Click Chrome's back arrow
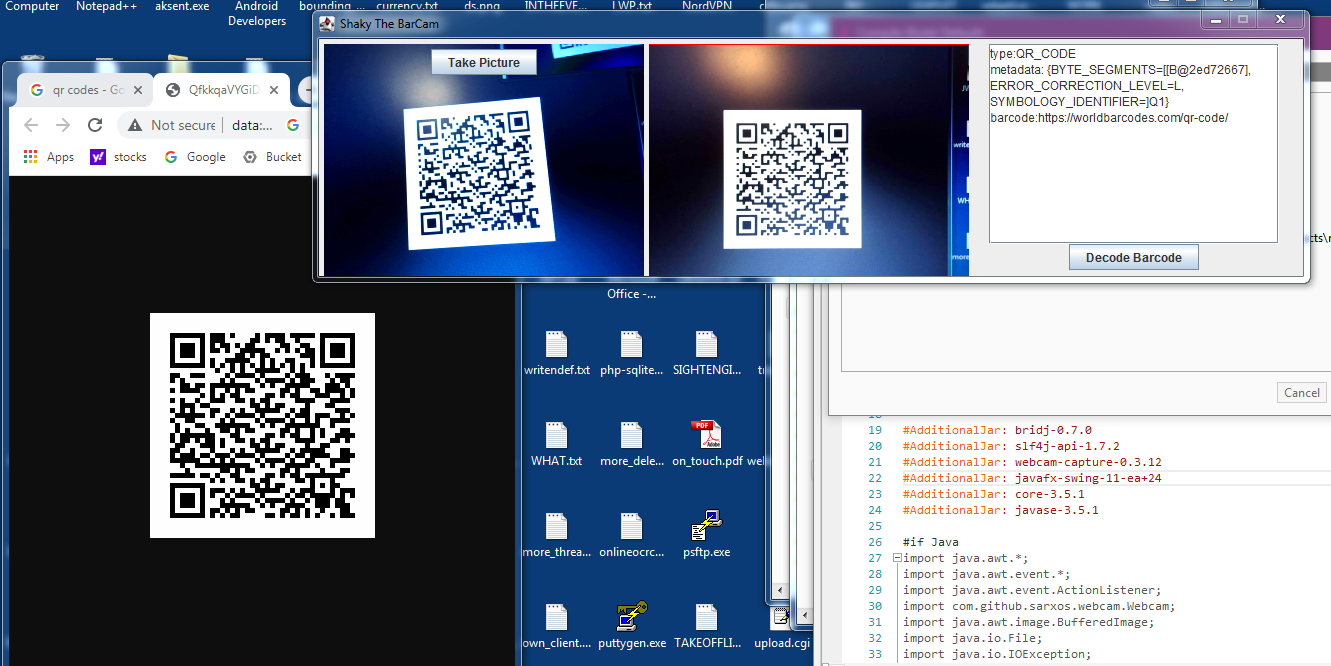Screen dimensions: 1331x666 31,125
